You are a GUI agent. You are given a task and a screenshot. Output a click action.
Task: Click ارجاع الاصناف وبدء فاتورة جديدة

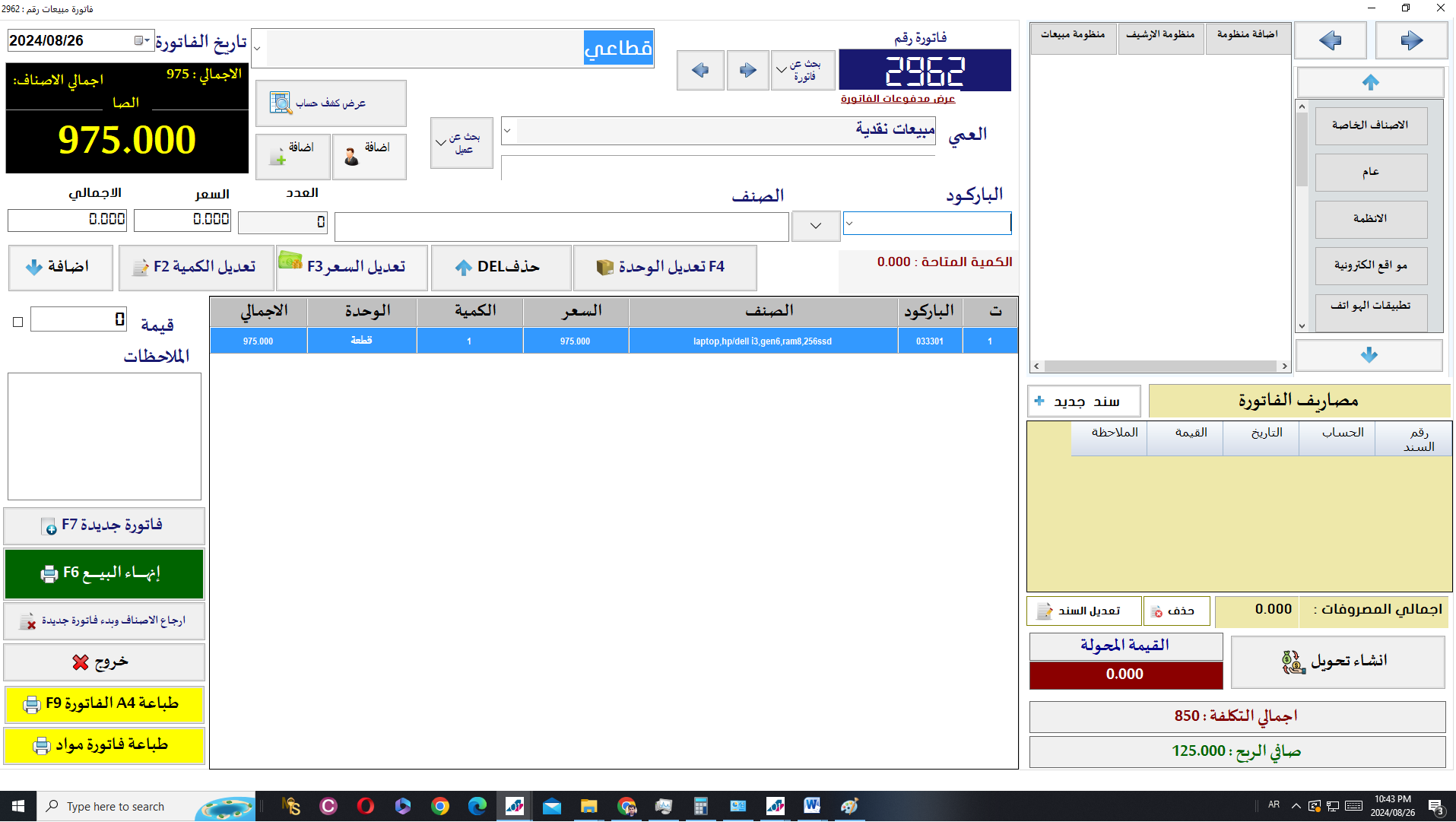point(104,621)
